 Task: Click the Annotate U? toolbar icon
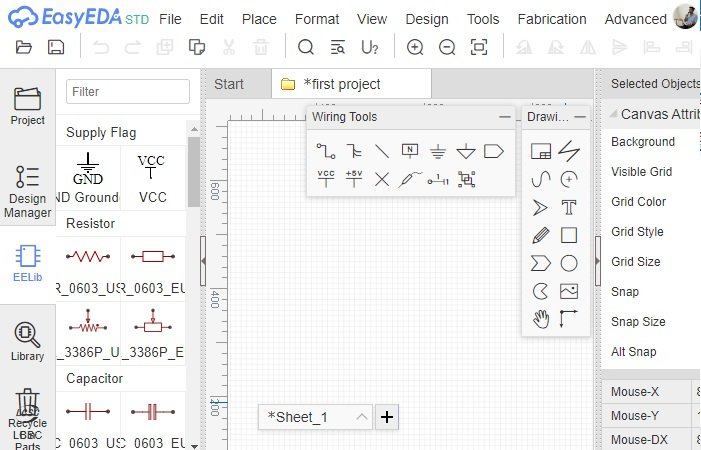coord(370,47)
